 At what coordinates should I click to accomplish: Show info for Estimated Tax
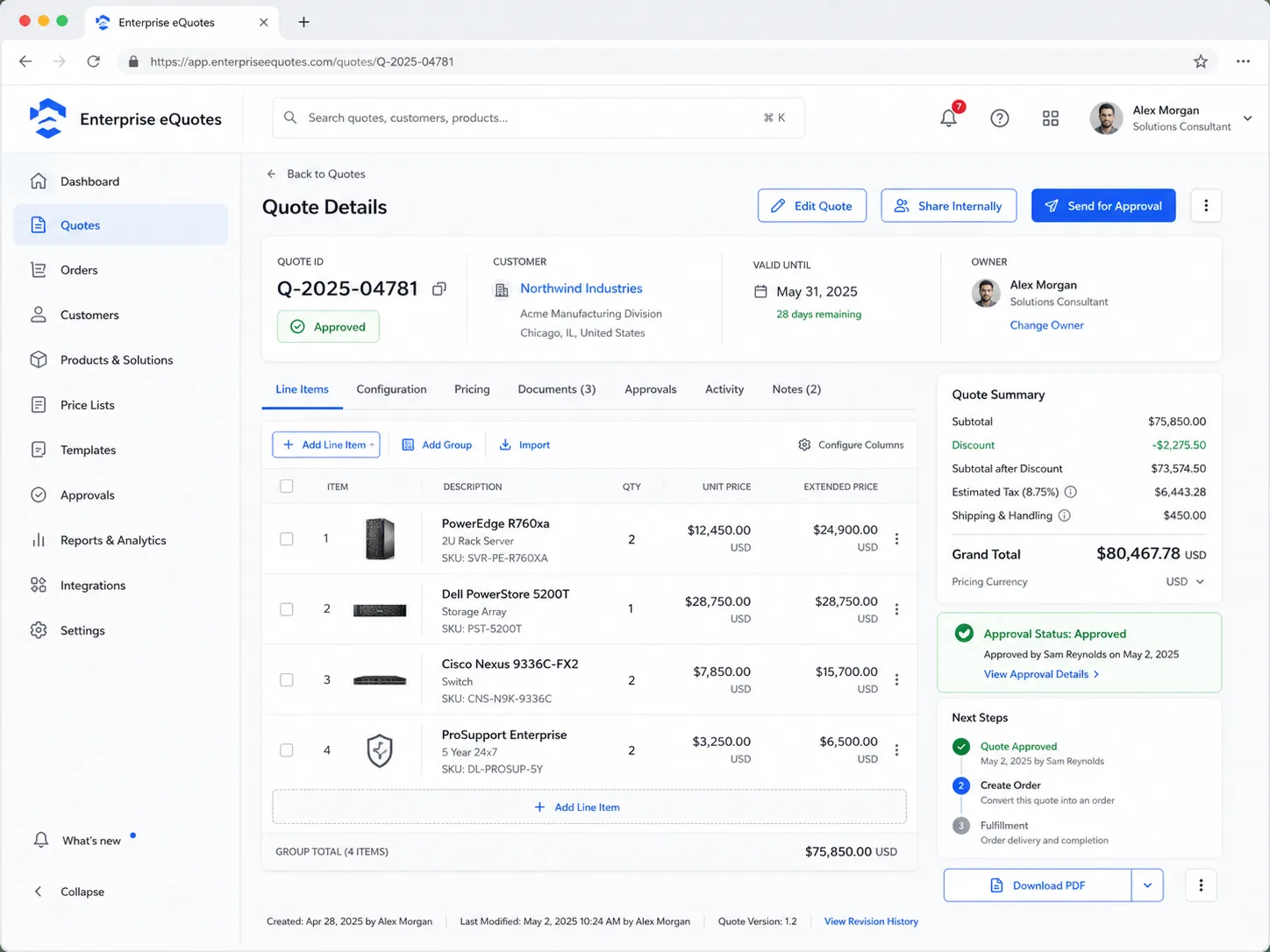click(1071, 492)
